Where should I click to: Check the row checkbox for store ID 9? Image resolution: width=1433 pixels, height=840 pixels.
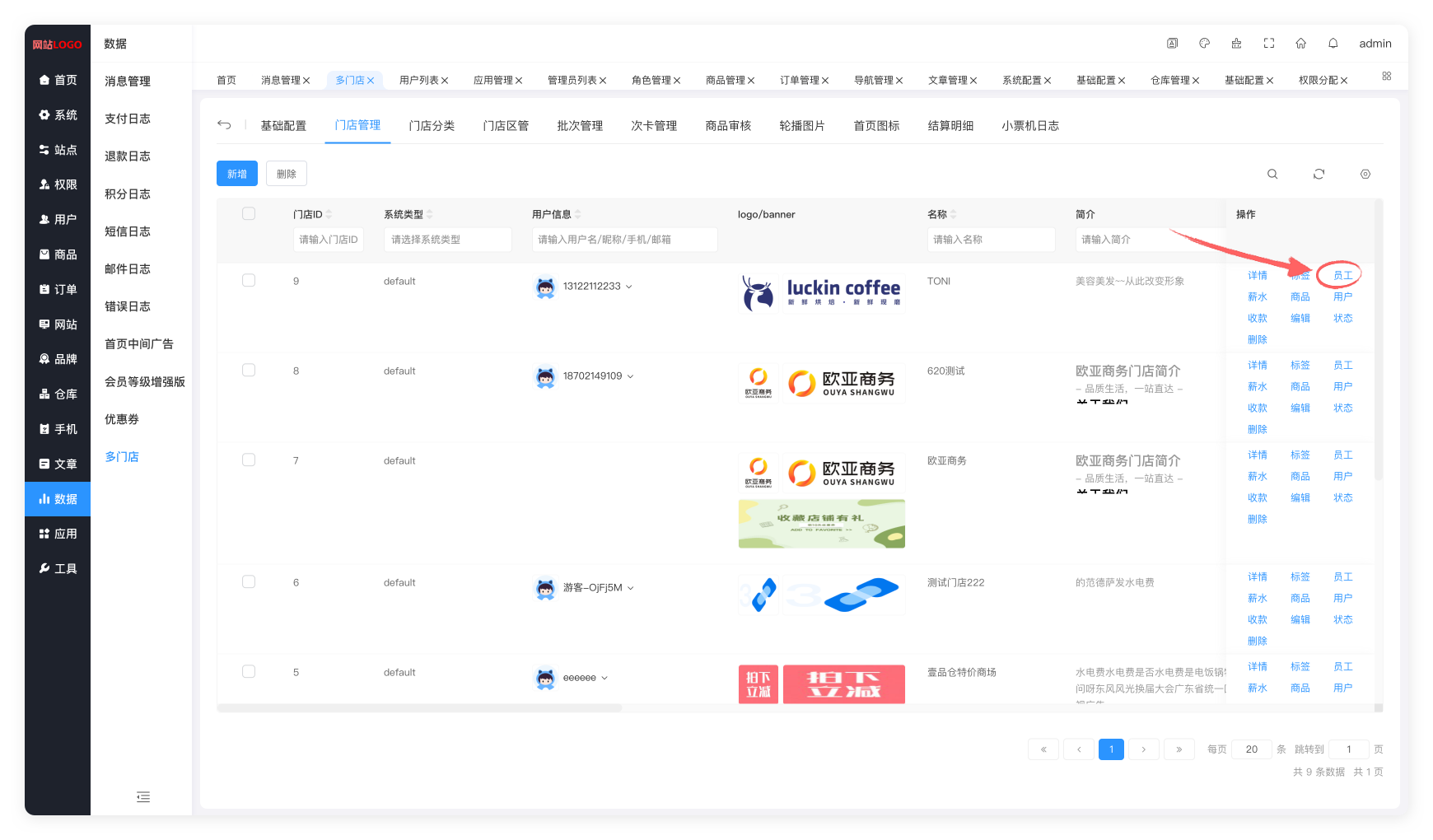pyautogui.click(x=249, y=281)
